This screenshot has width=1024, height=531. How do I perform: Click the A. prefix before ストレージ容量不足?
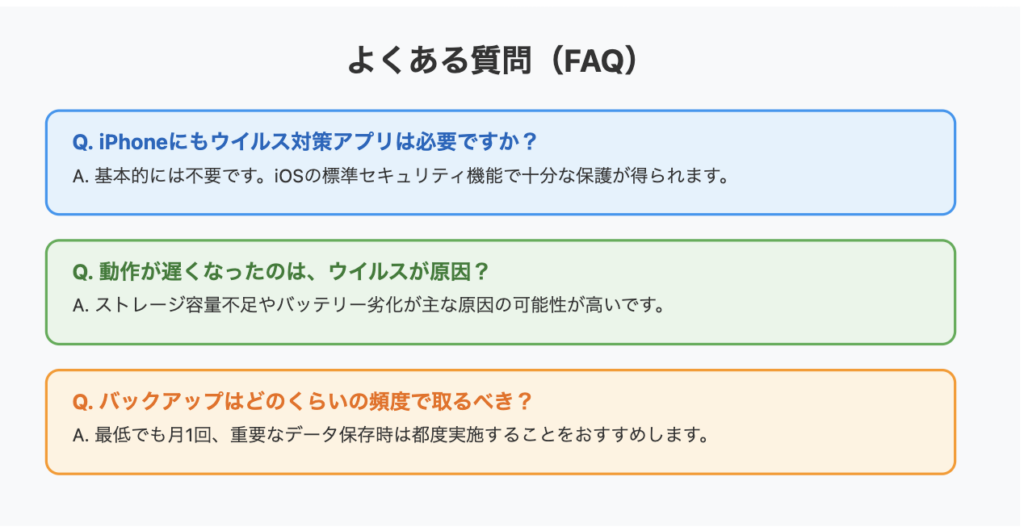80,306
